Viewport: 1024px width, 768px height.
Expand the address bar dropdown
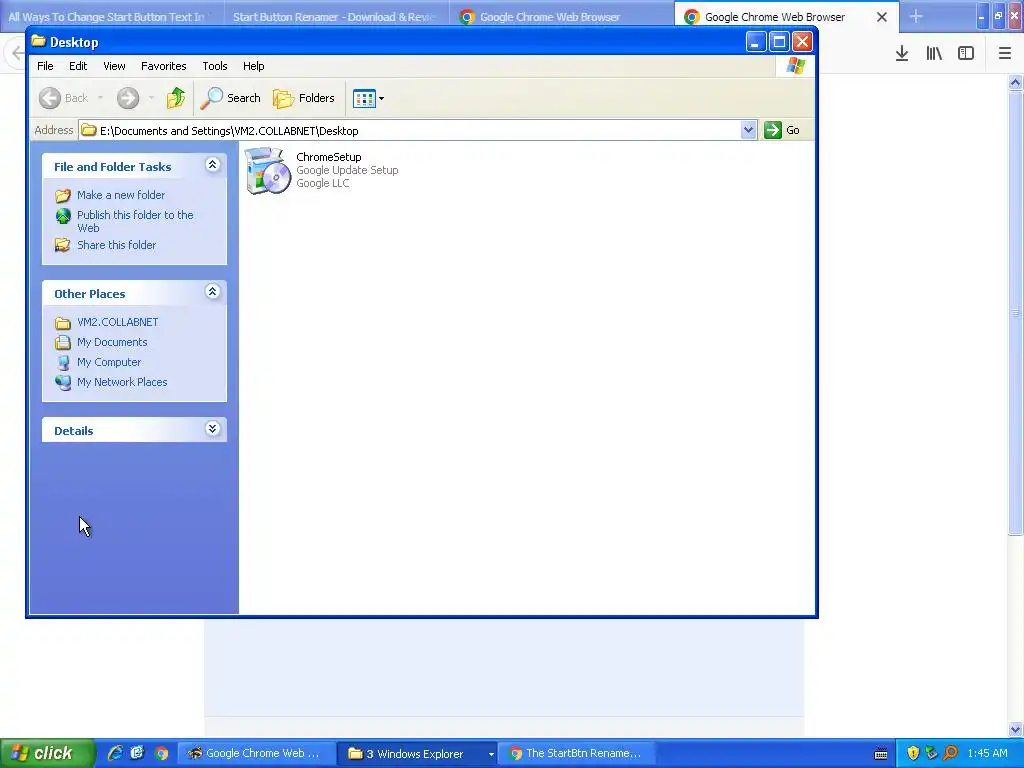click(748, 130)
